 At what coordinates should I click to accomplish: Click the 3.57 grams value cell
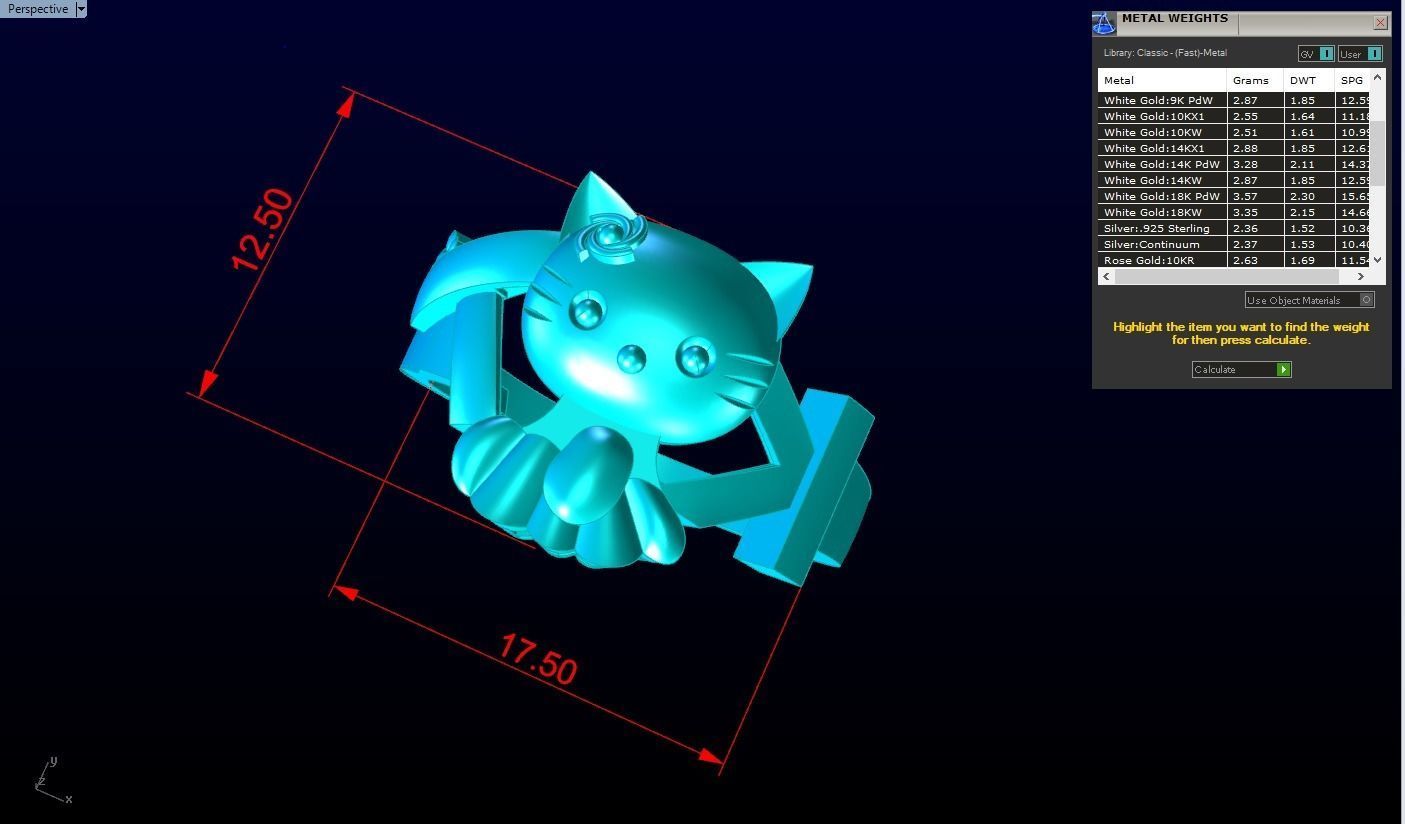(1255, 196)
